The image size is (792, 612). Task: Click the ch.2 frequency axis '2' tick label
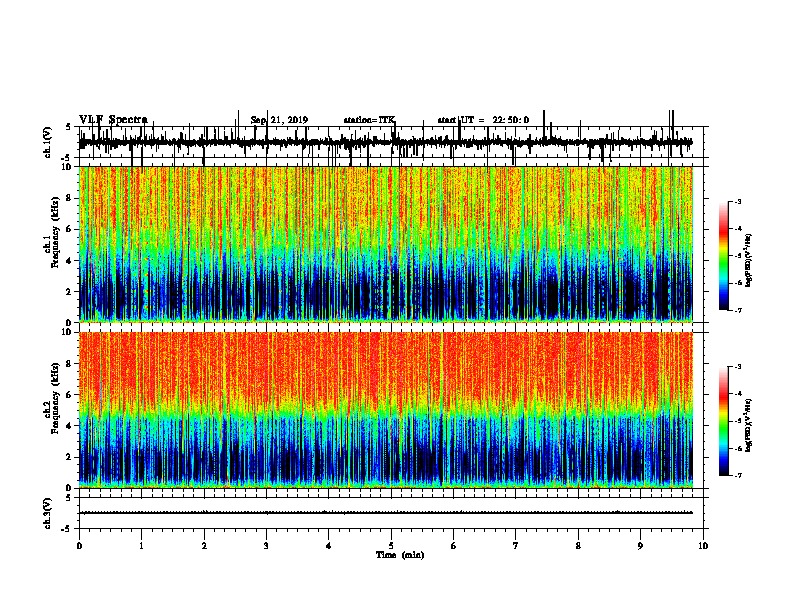[x=69, y=457]
